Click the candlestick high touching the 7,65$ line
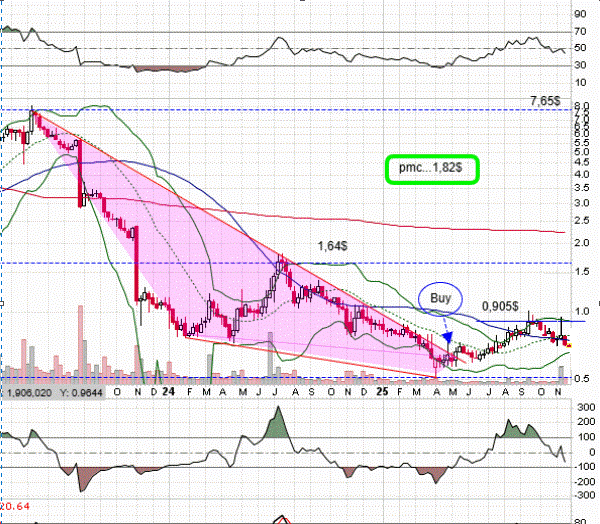This screenshot has width=600, height=524. (x=32, y=108)
